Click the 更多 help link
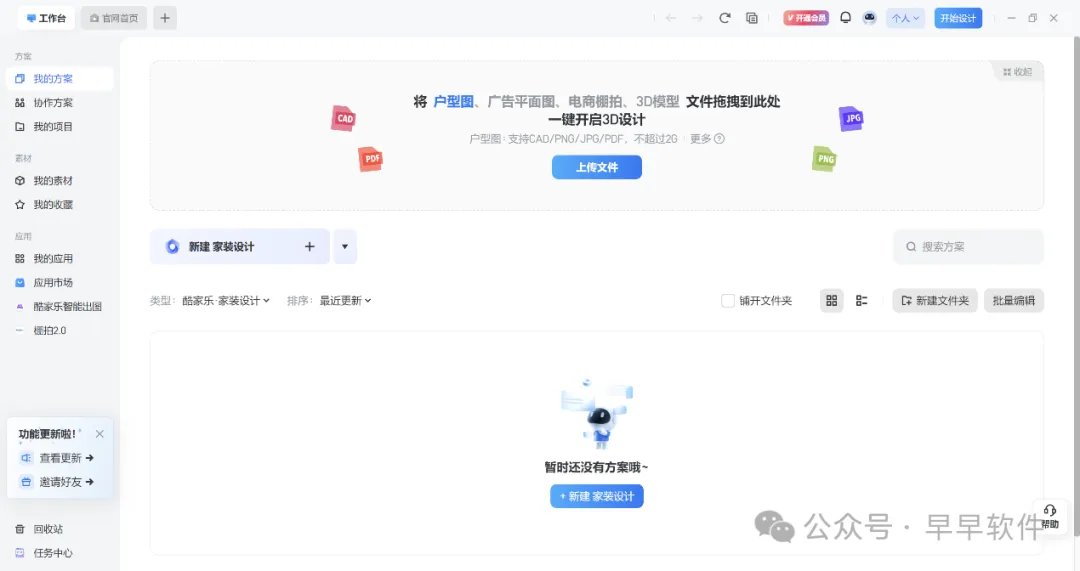The width and height of the screenshot is (1080, 571). point(707,138)
